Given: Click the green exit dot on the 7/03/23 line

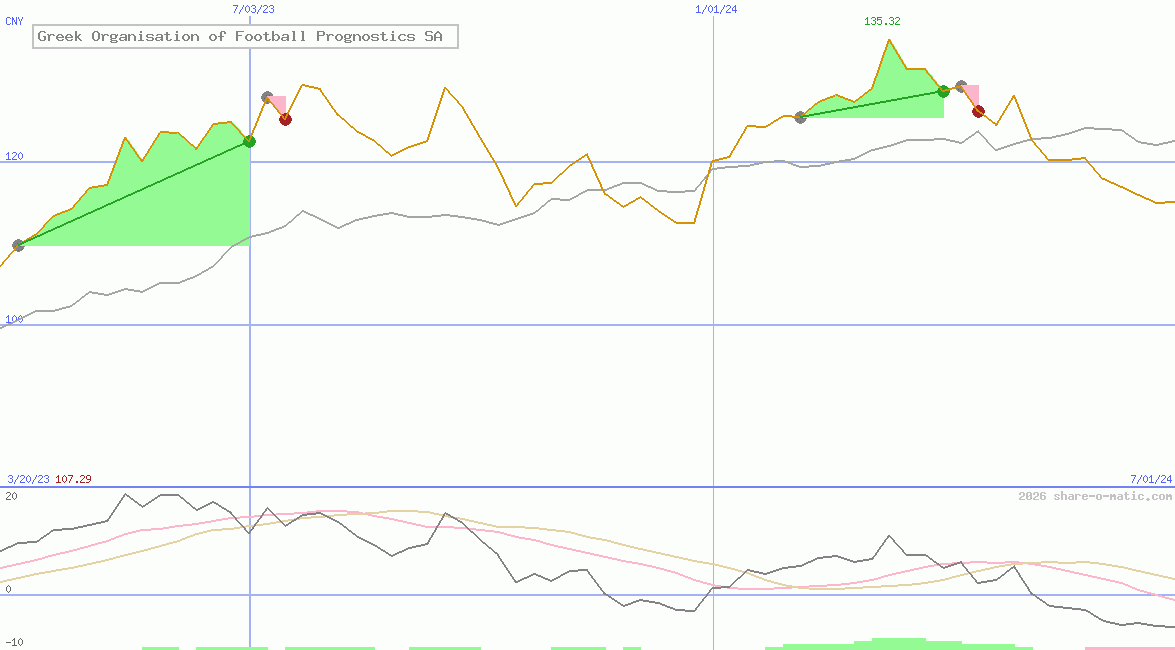Looking at the screenshot, I should 249,141.
